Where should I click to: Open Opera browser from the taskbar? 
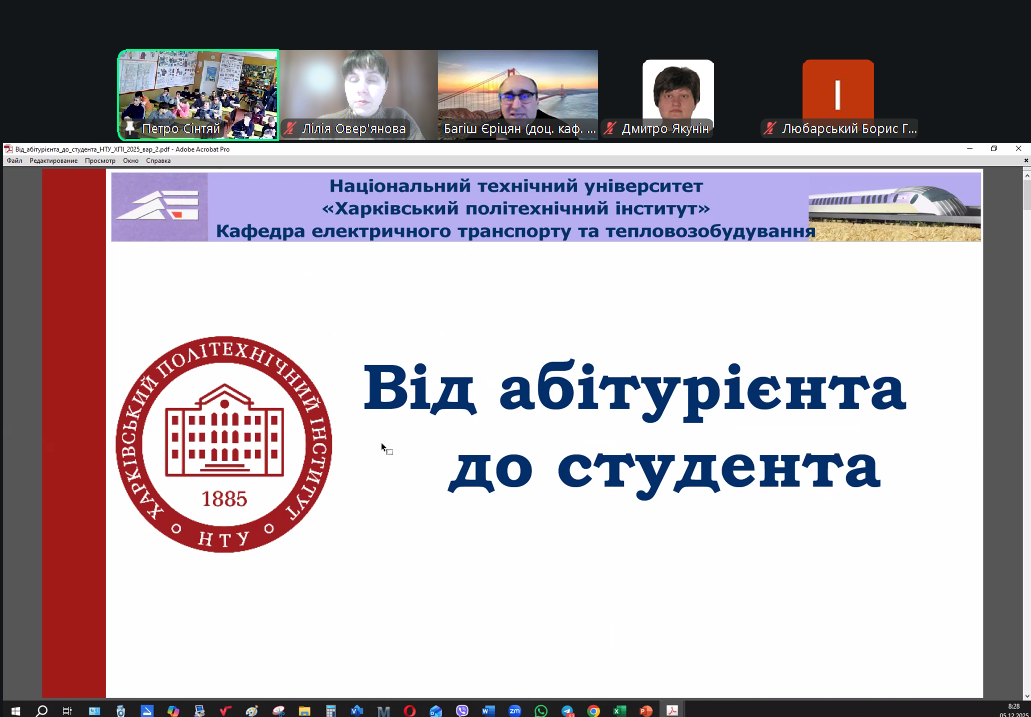(410, 710)
